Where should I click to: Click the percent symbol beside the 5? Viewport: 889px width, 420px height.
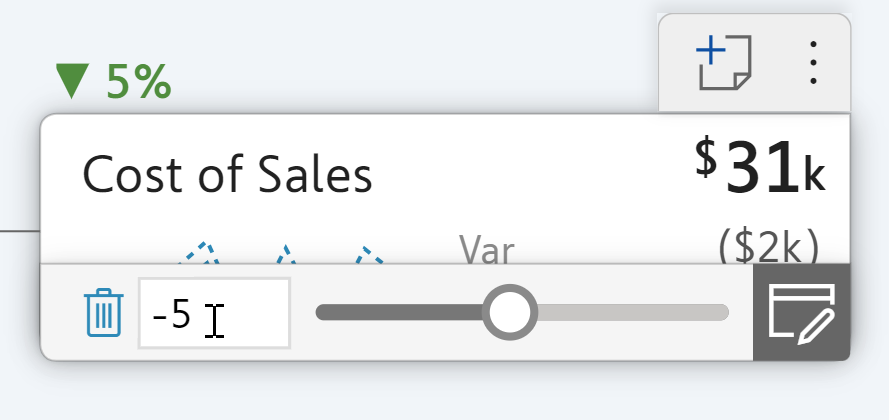[x=152, y=82]
